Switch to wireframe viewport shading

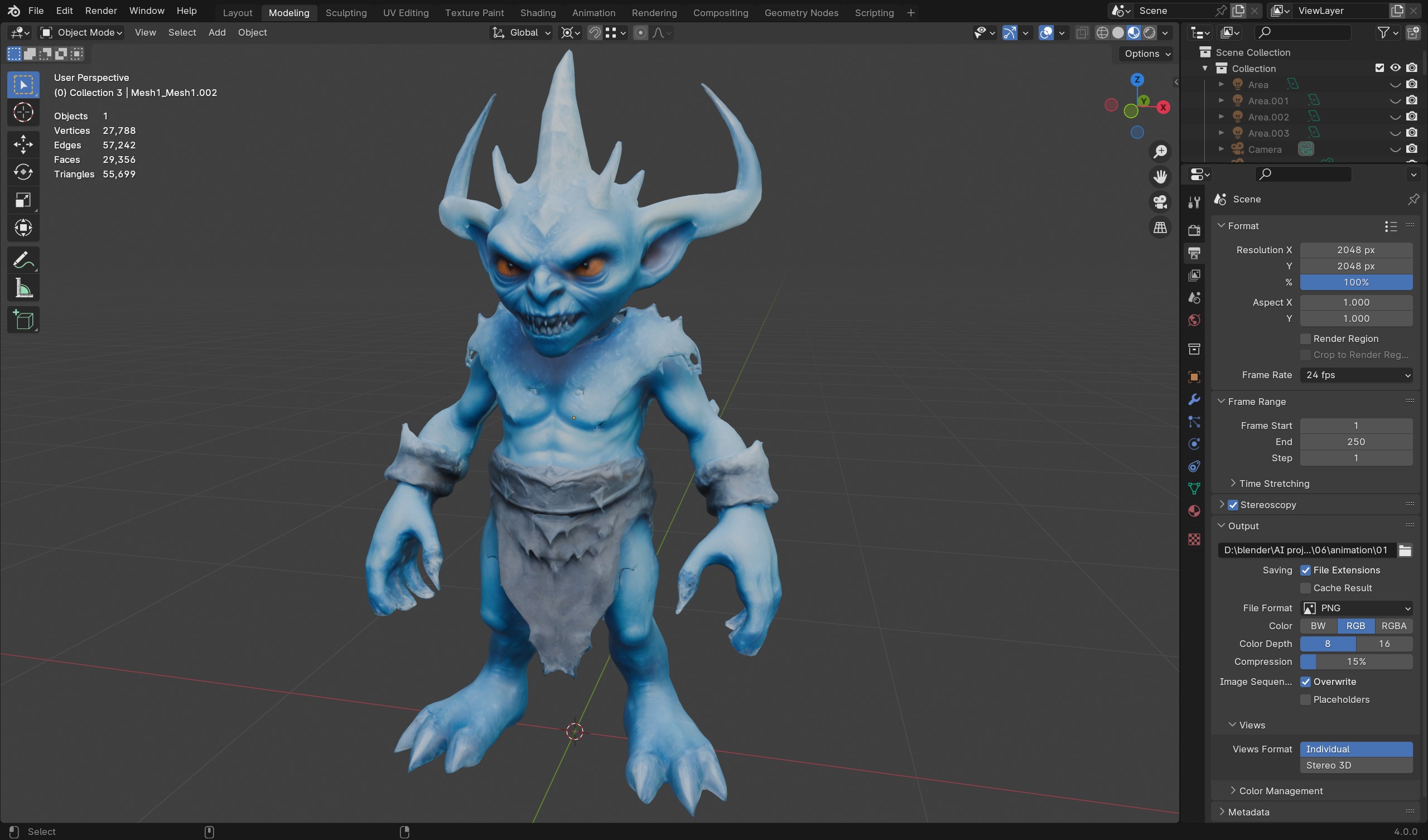tap(1102, 33)
